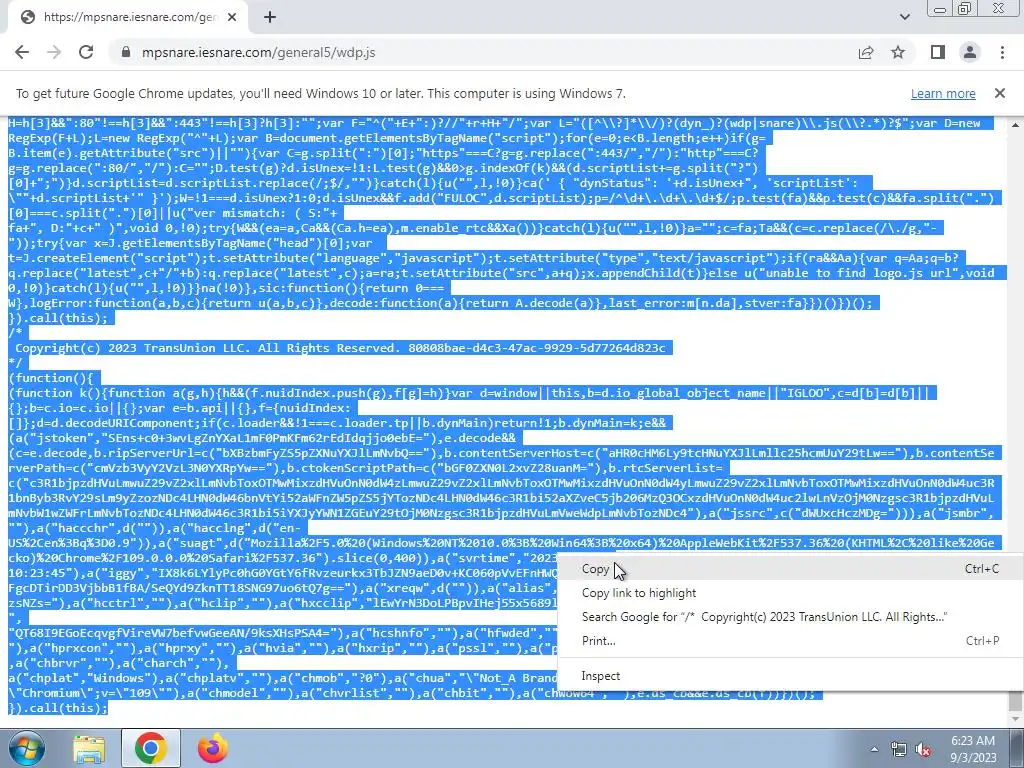Show hidden system tray icons
This screenshot has width=1024, height=768.
pyautogui.click(x=874, y=749)
